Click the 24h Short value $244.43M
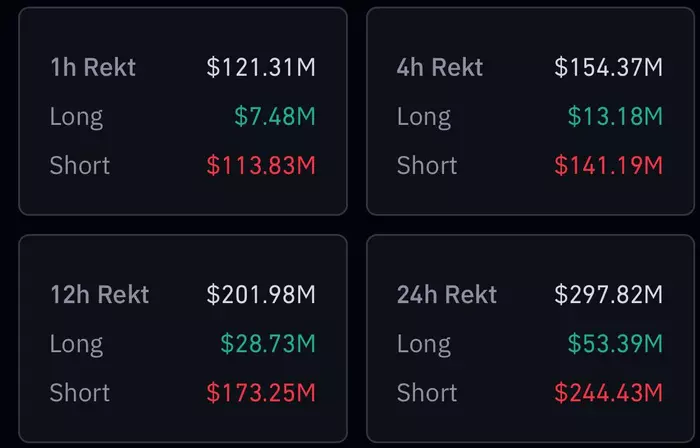The width and height of the screenshot is (700, 448). [x=609, y=393]
